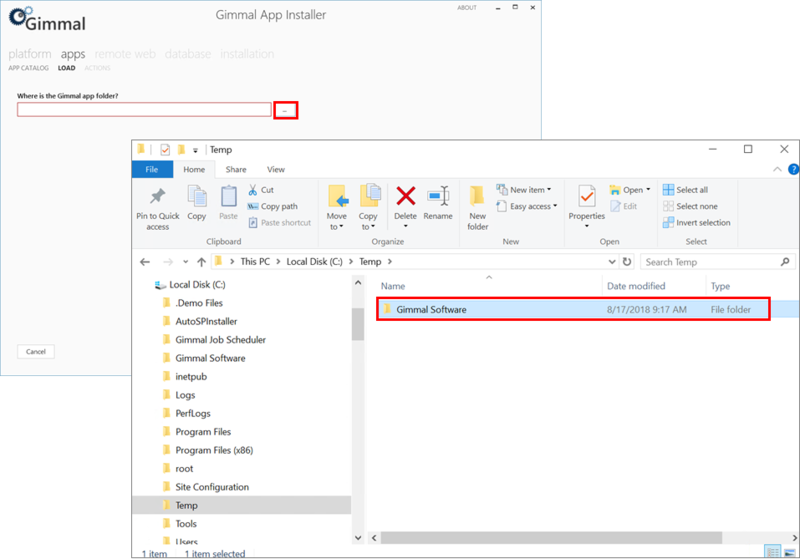
Task: Click the refresh icon beside address bar
Action: [x=627, y=262]
